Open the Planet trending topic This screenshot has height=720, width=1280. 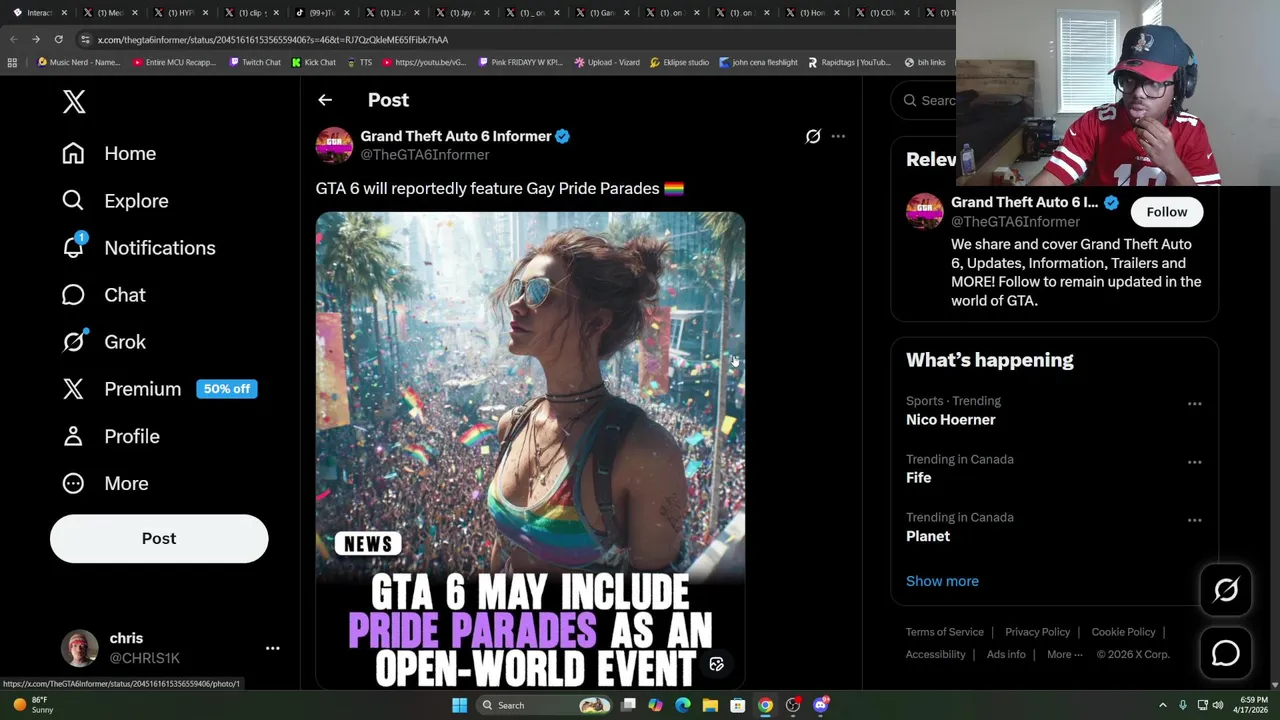tap(928, 536)
